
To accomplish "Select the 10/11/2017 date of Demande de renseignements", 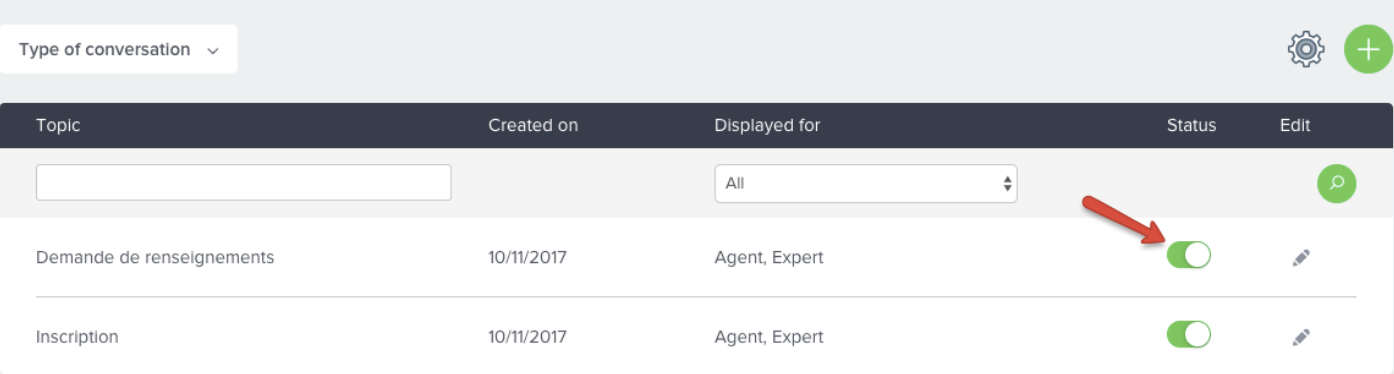I will point(527,258).
